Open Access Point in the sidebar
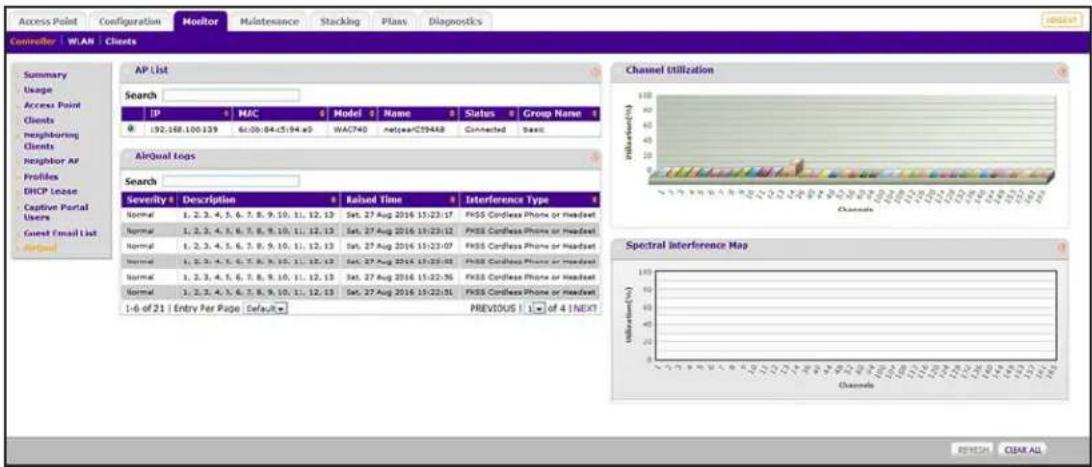 (52, 105)
